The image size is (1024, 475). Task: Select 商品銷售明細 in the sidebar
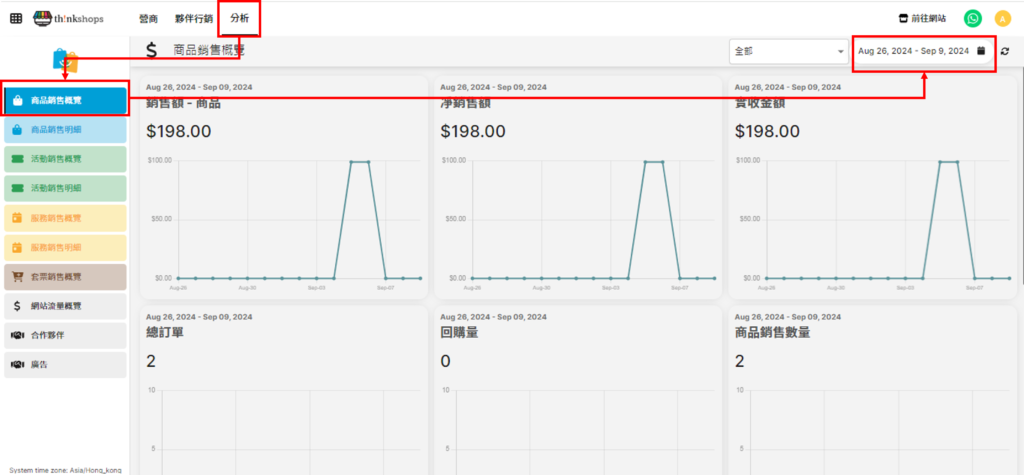(64, 130)
